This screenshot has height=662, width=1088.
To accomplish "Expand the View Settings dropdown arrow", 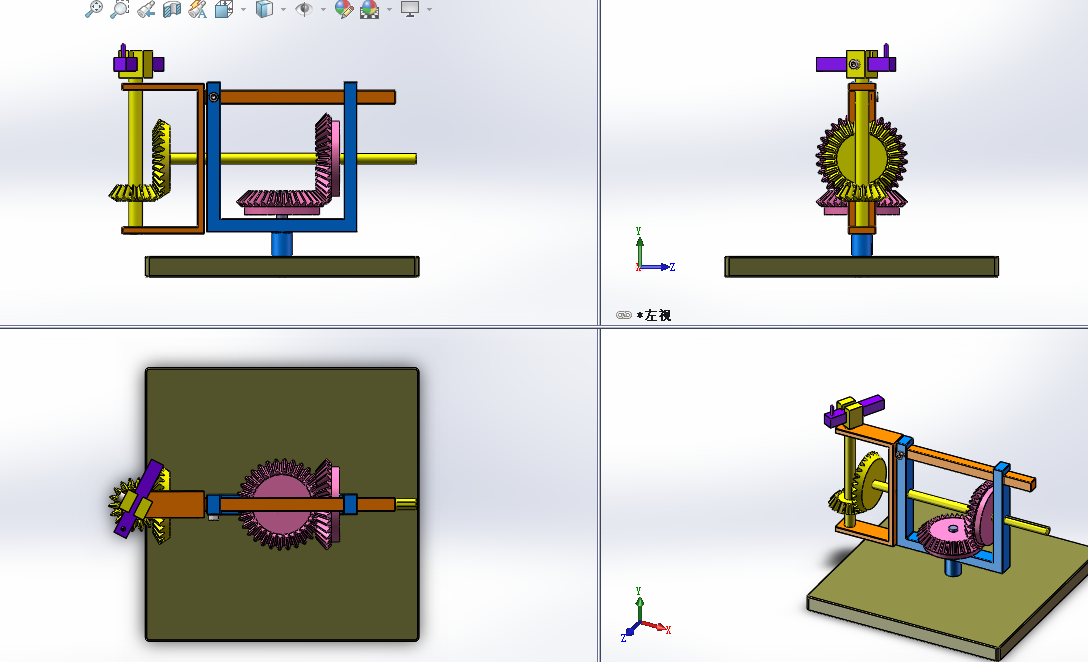I will pos(430,10).
